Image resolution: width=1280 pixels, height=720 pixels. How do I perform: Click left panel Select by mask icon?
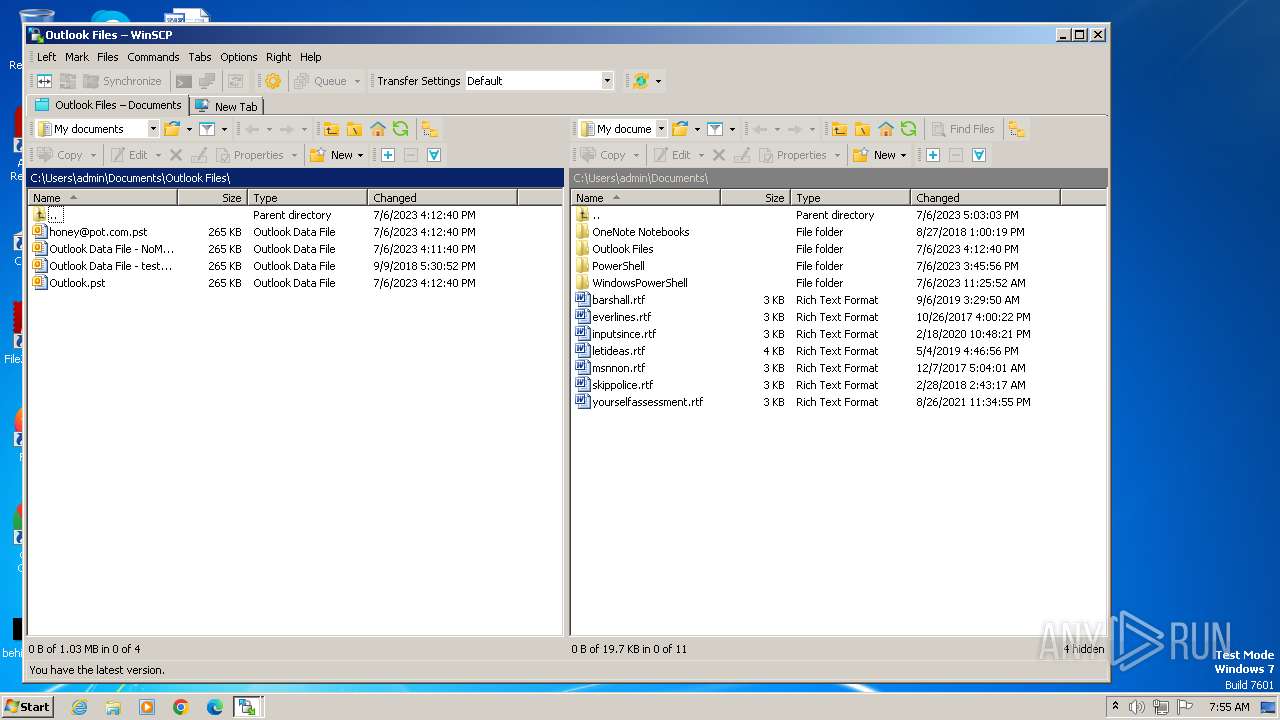pos(434,155)
